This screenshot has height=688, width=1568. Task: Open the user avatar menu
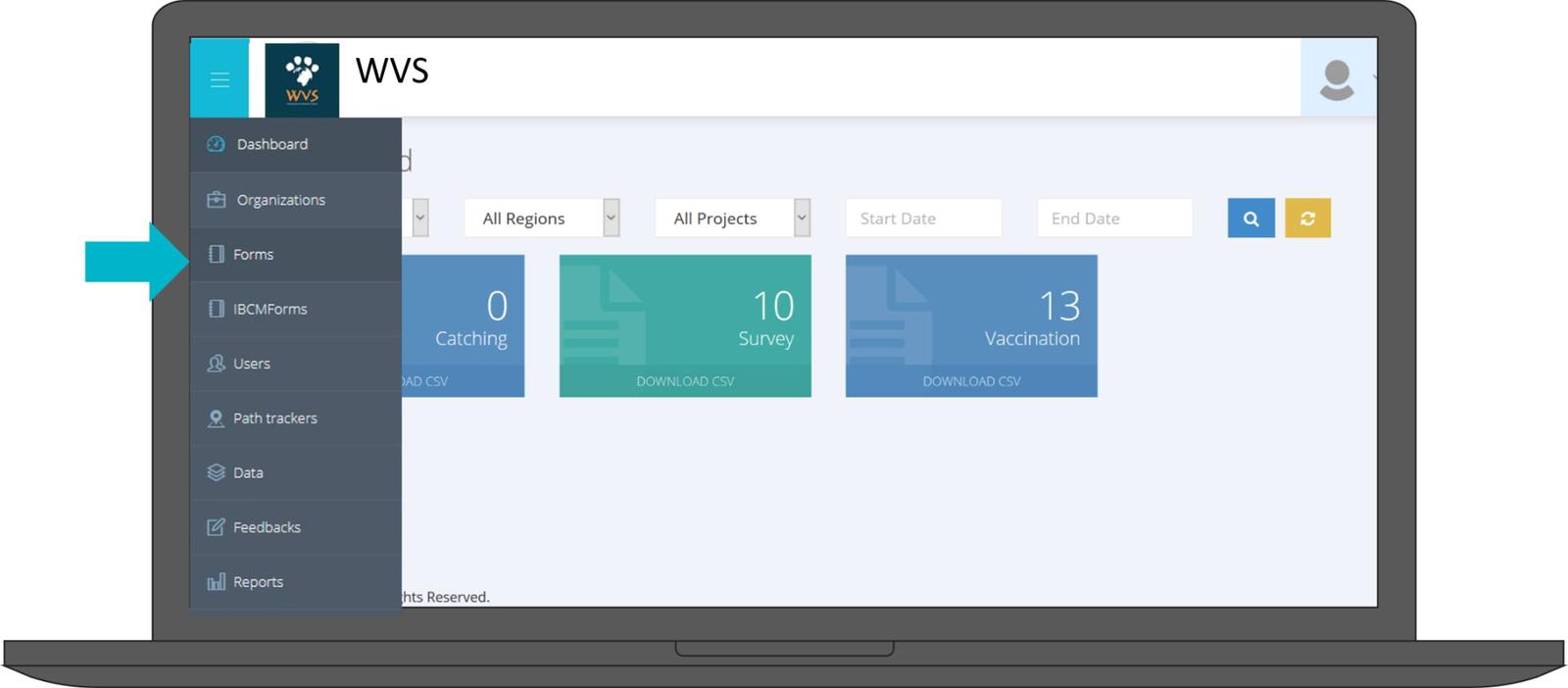pos(1337,78)
